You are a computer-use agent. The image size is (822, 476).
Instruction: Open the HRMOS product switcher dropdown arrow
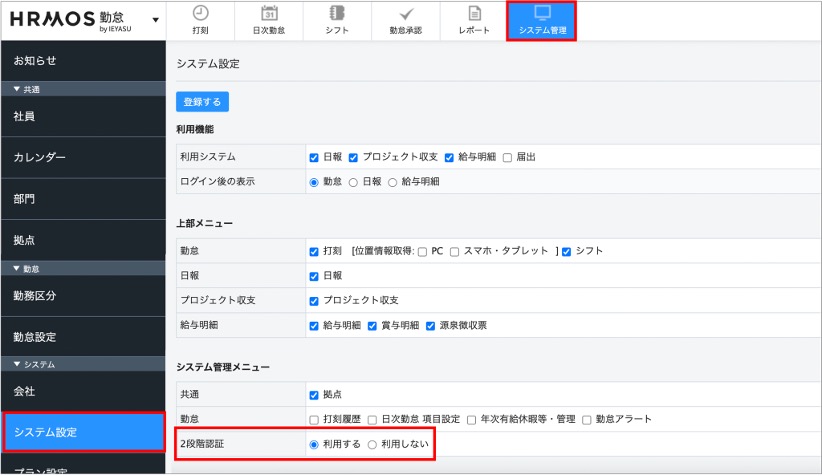(x=155, y=21)
